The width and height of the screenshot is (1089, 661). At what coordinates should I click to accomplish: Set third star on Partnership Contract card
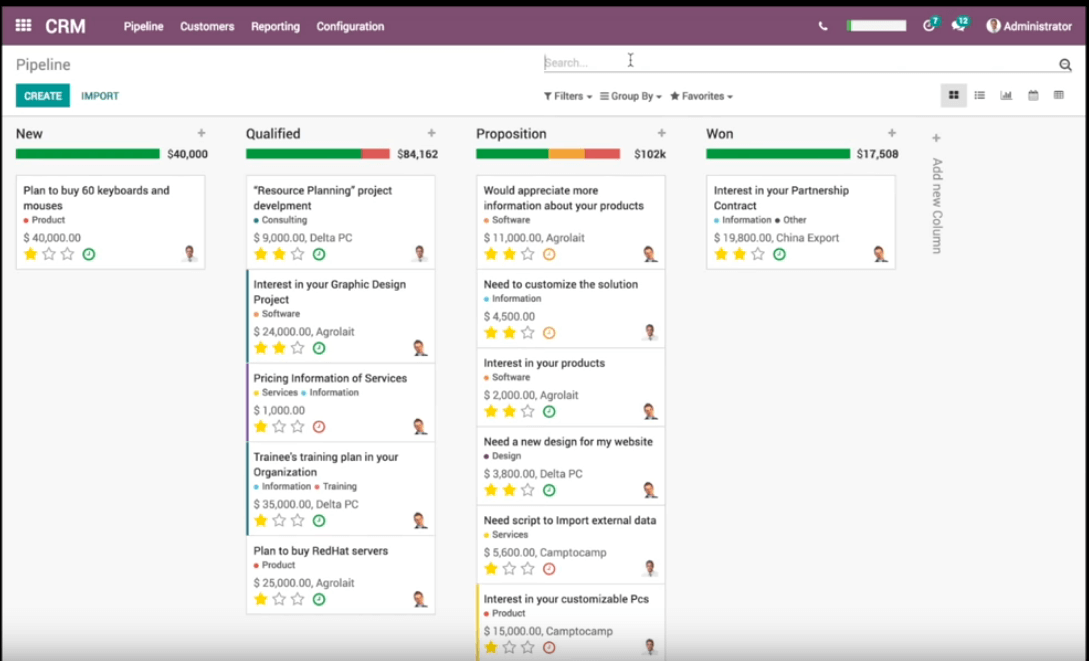coord(758,254)
